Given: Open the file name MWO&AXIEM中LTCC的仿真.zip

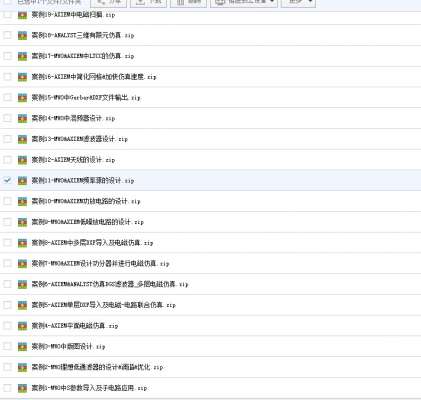Looking at the screenshot, I should 83,56.
